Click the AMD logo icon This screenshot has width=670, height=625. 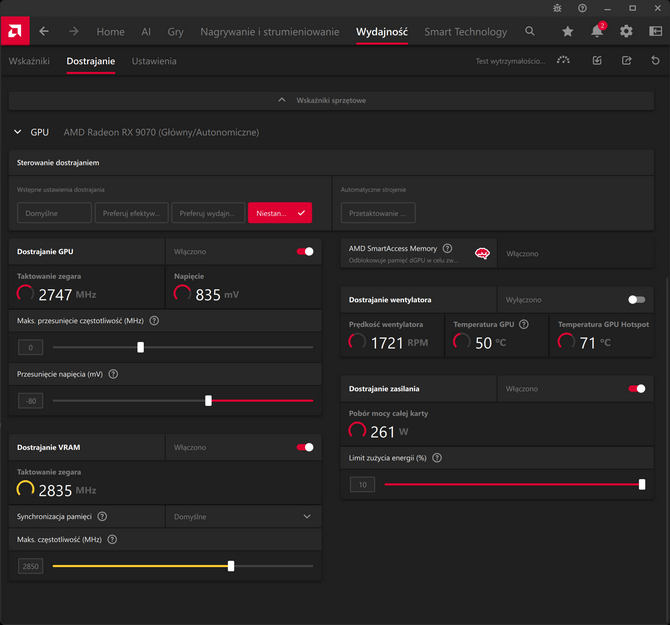[15, 31]
